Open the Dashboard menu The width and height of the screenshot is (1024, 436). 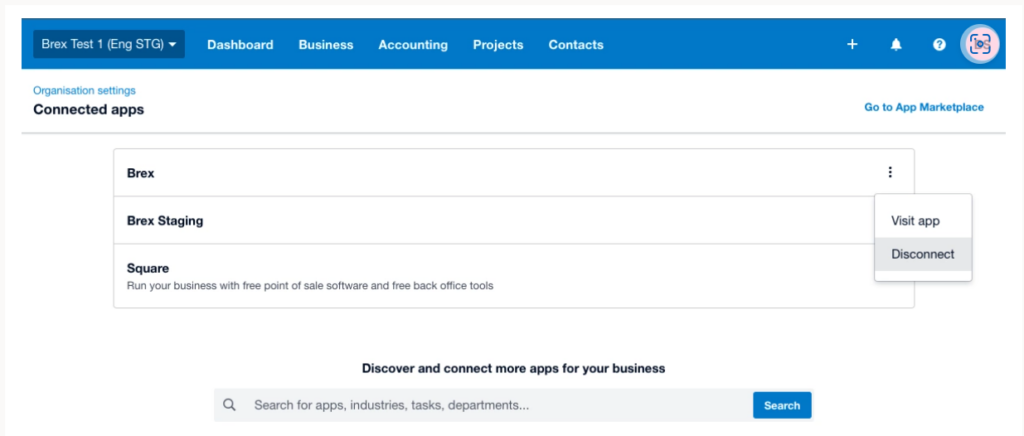click(240, 45)
